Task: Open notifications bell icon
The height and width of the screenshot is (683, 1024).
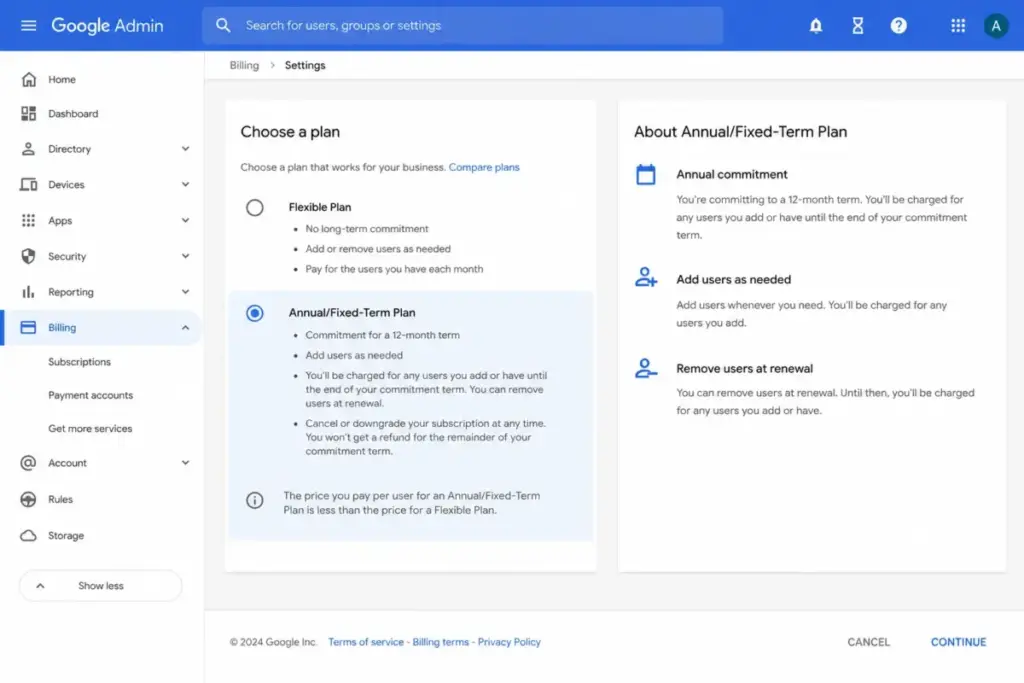Action: (816, 25)
